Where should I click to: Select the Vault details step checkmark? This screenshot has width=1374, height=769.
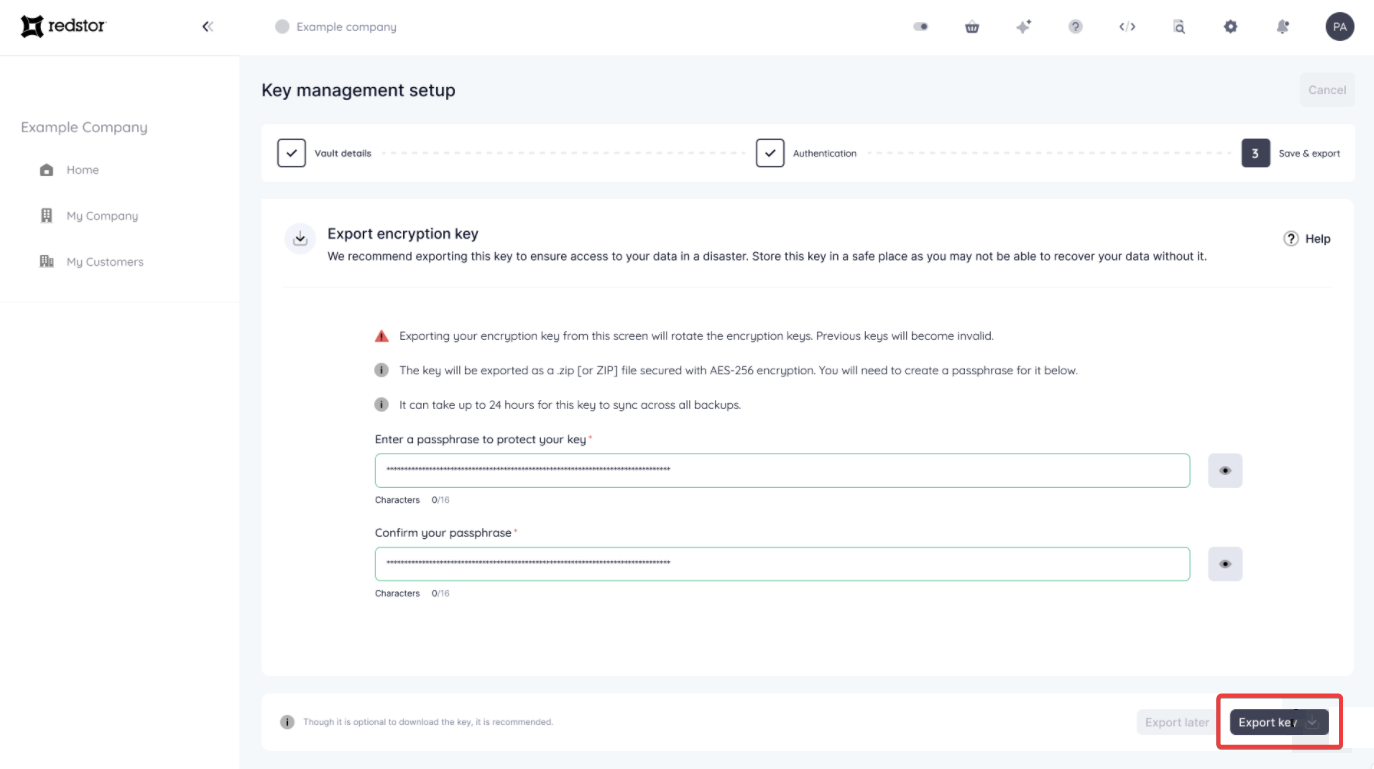pyautogui.click(x=291, y=153)
